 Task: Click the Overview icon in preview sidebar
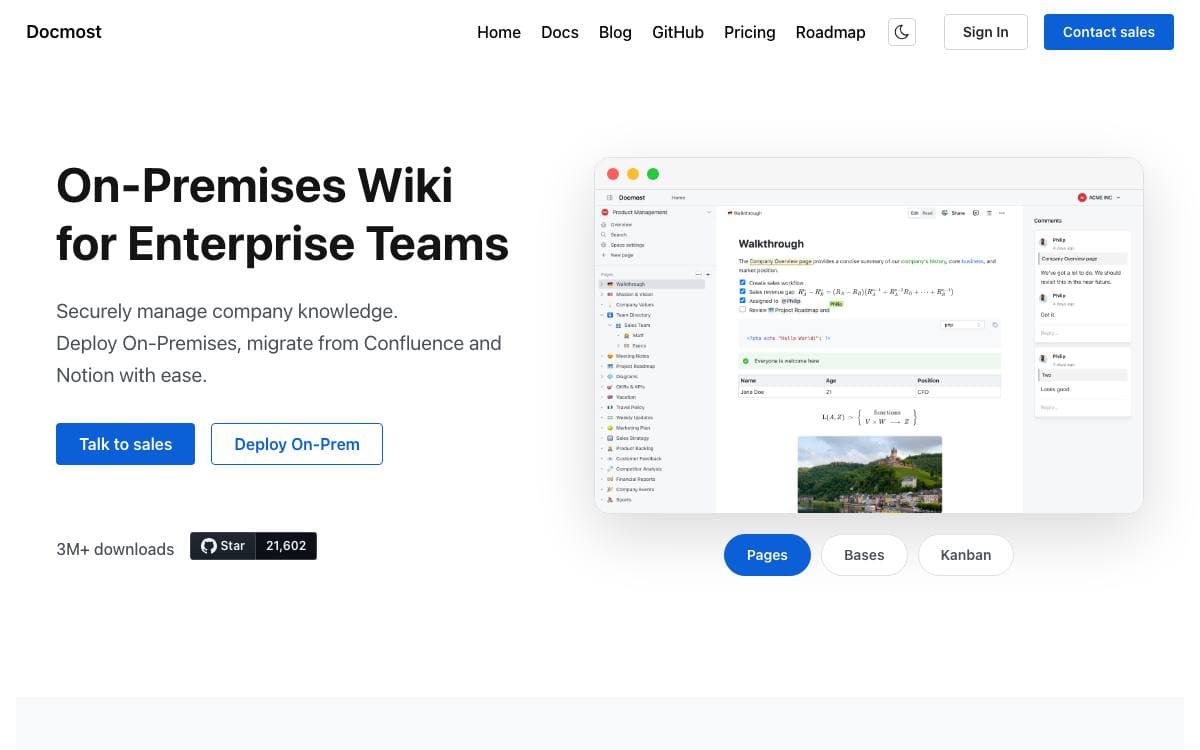click(x=604, y=225)
